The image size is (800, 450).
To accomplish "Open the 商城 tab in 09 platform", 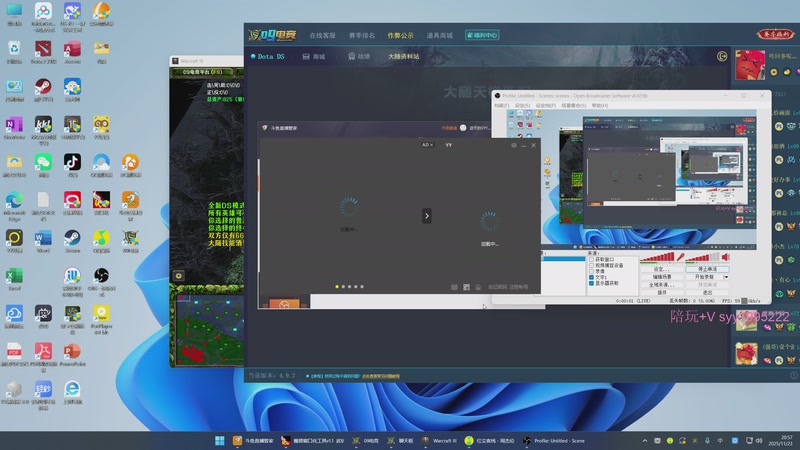I will pyautogui.click(x=314, y=57).
